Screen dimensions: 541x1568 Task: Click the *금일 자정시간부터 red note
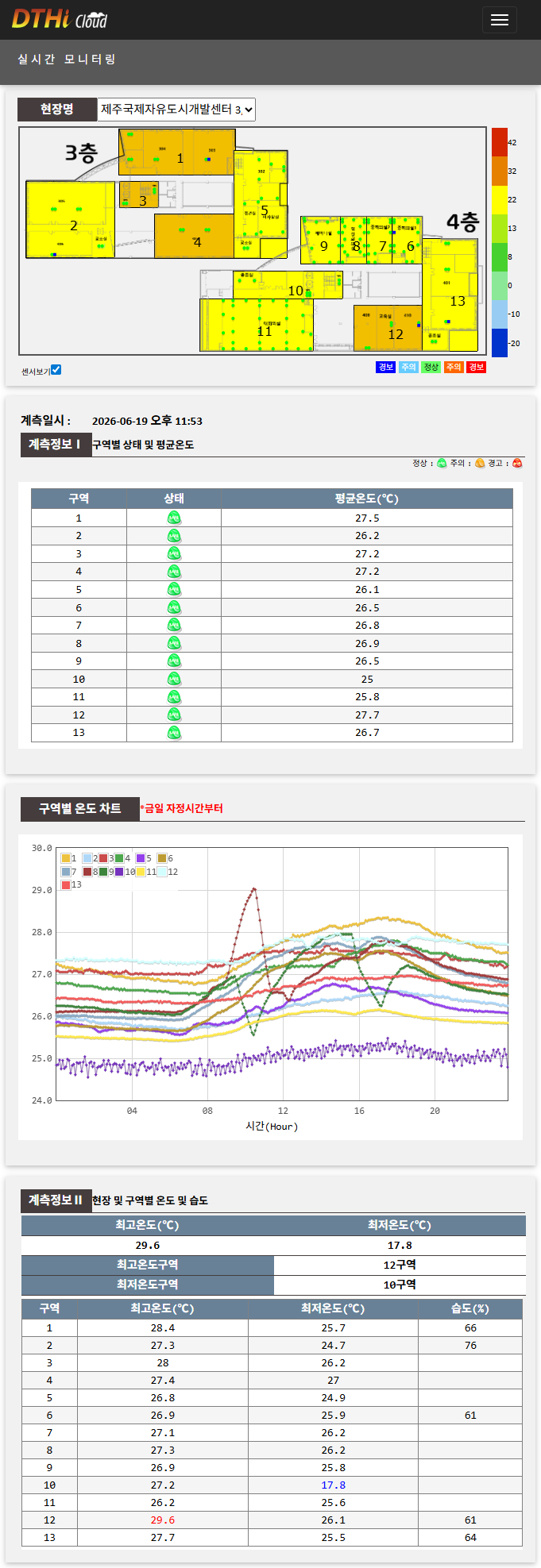[182, 808]
